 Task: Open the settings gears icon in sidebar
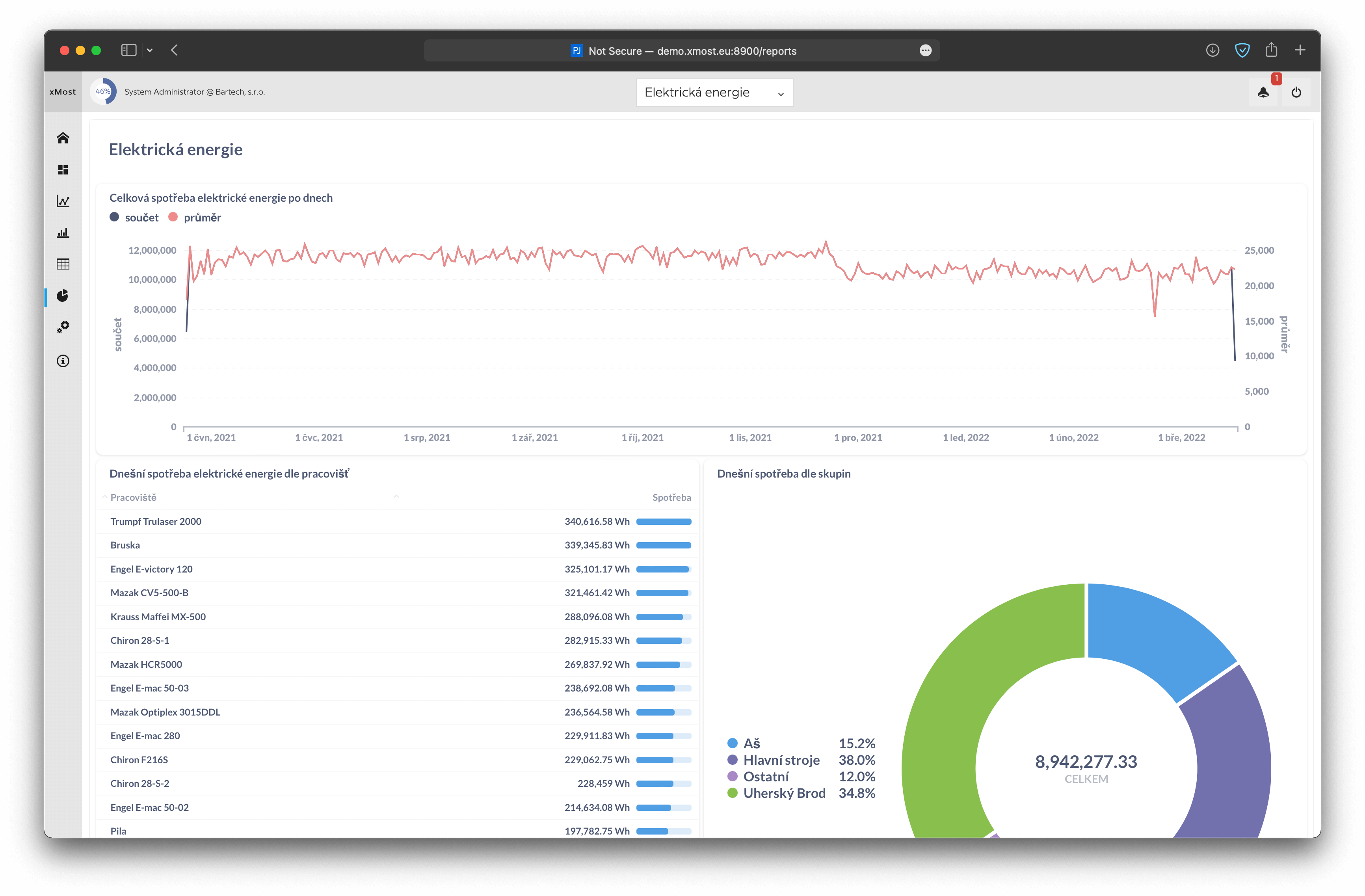(63, 327)
